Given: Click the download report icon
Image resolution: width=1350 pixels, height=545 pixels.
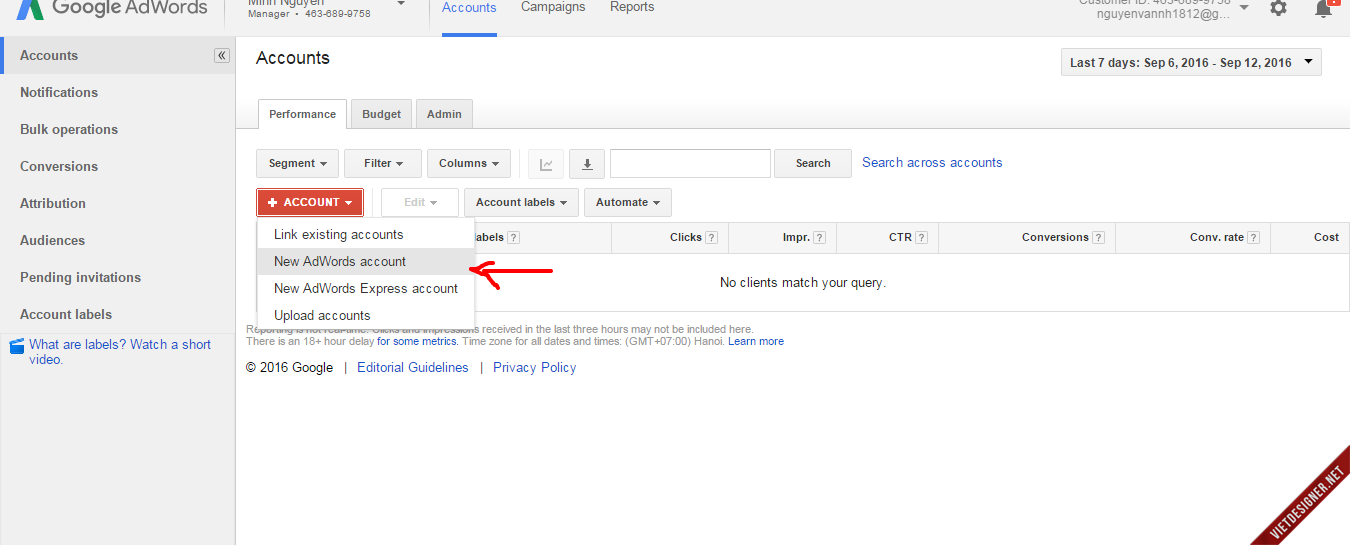Looking at the screenshot, I should point(587,164).
